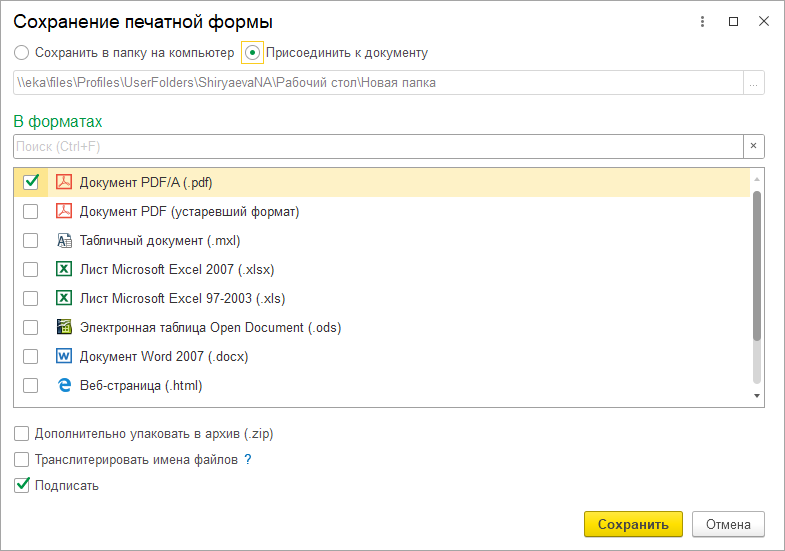The image size is (785, 551).
Task: Open the three-dot window options menu
Action: (702, 21)
